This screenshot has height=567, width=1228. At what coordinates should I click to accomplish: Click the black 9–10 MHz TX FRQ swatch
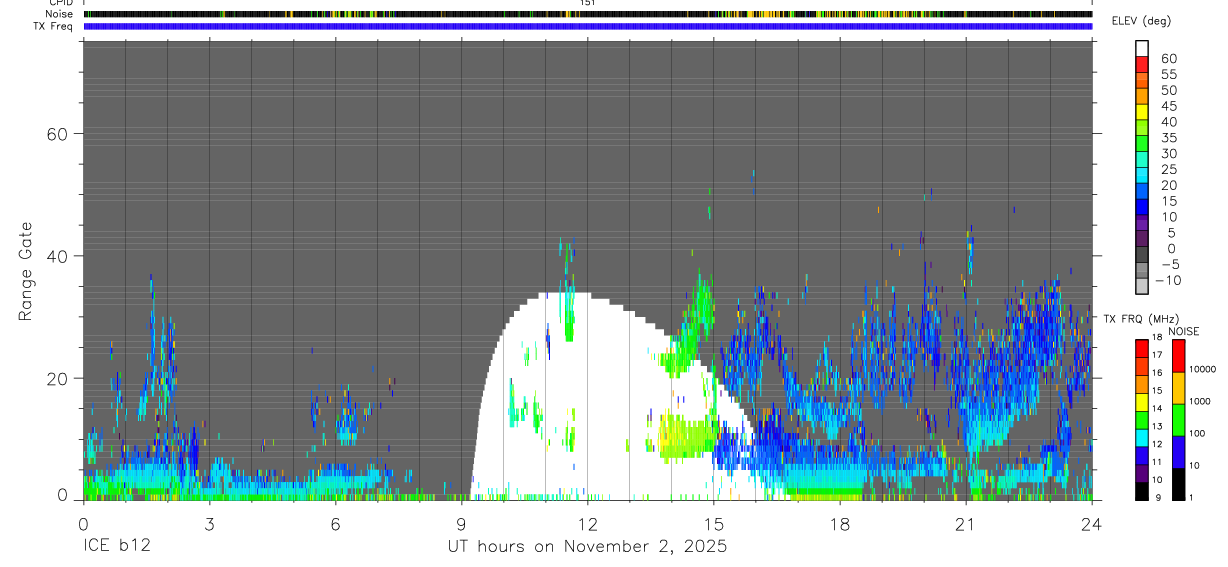click(x=1142, y=491)
